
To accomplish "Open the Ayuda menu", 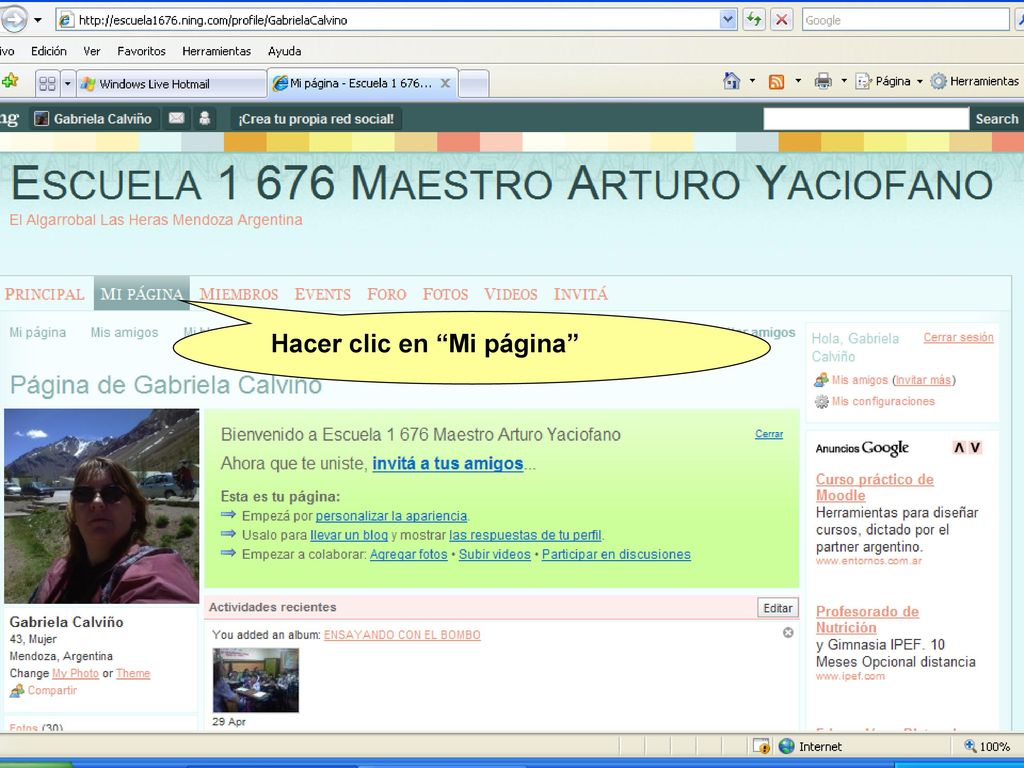I will (x=284, y=51).
